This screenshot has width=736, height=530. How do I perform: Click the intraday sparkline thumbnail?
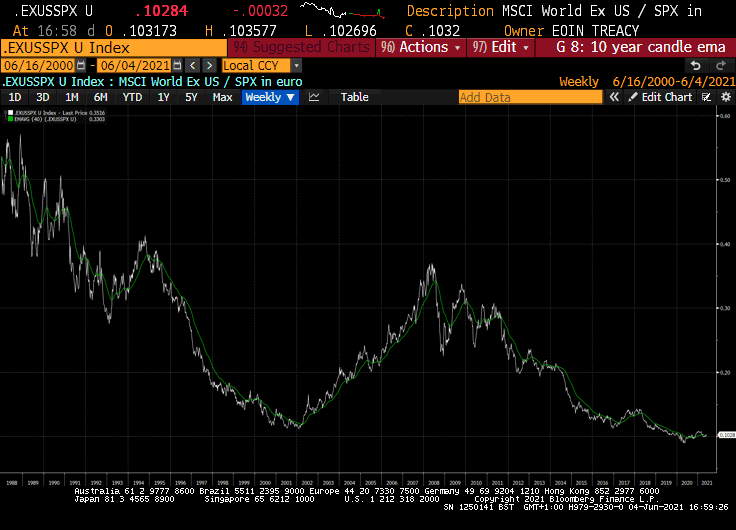coord(343,10)
